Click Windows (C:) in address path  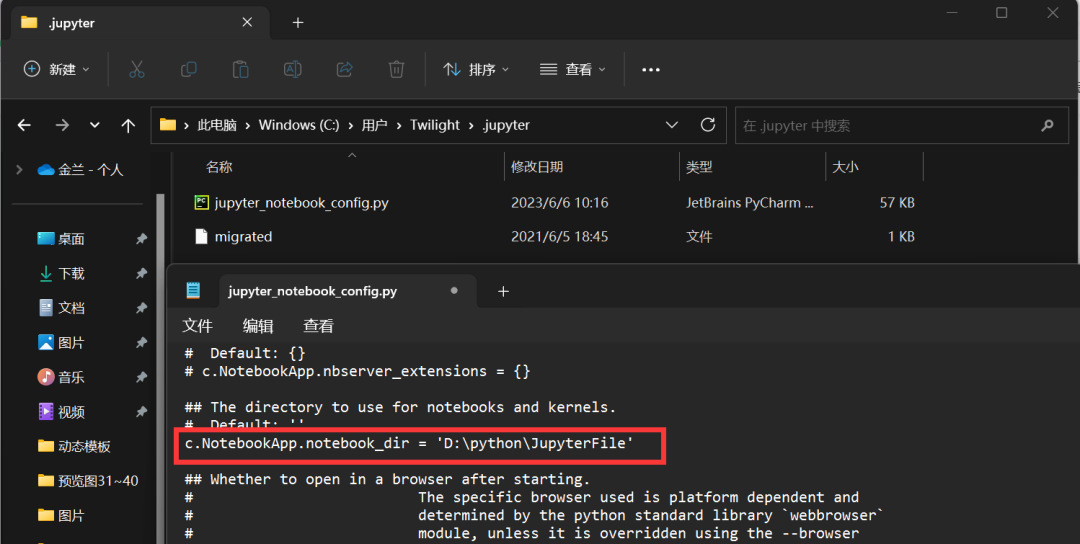pos(299,125)
